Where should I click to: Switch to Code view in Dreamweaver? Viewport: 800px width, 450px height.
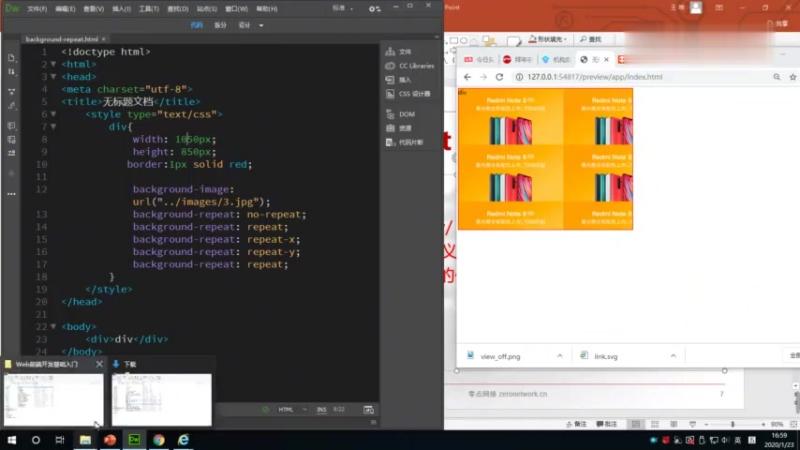196,25
